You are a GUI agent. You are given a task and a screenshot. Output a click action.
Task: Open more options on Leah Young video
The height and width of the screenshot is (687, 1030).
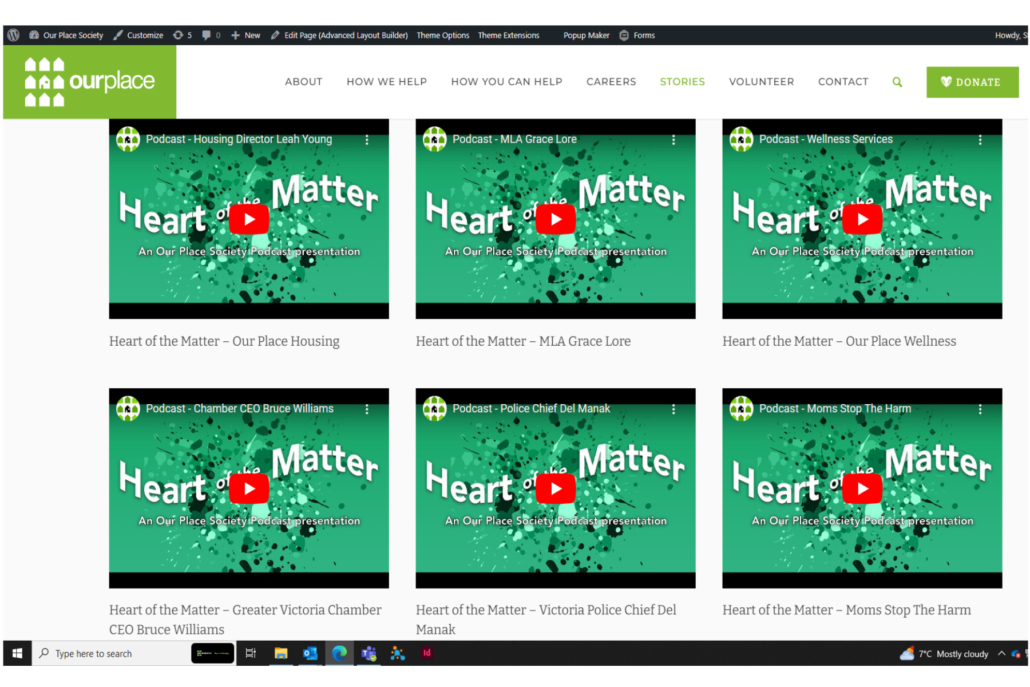pyautogui.click(x=367, y=140)
